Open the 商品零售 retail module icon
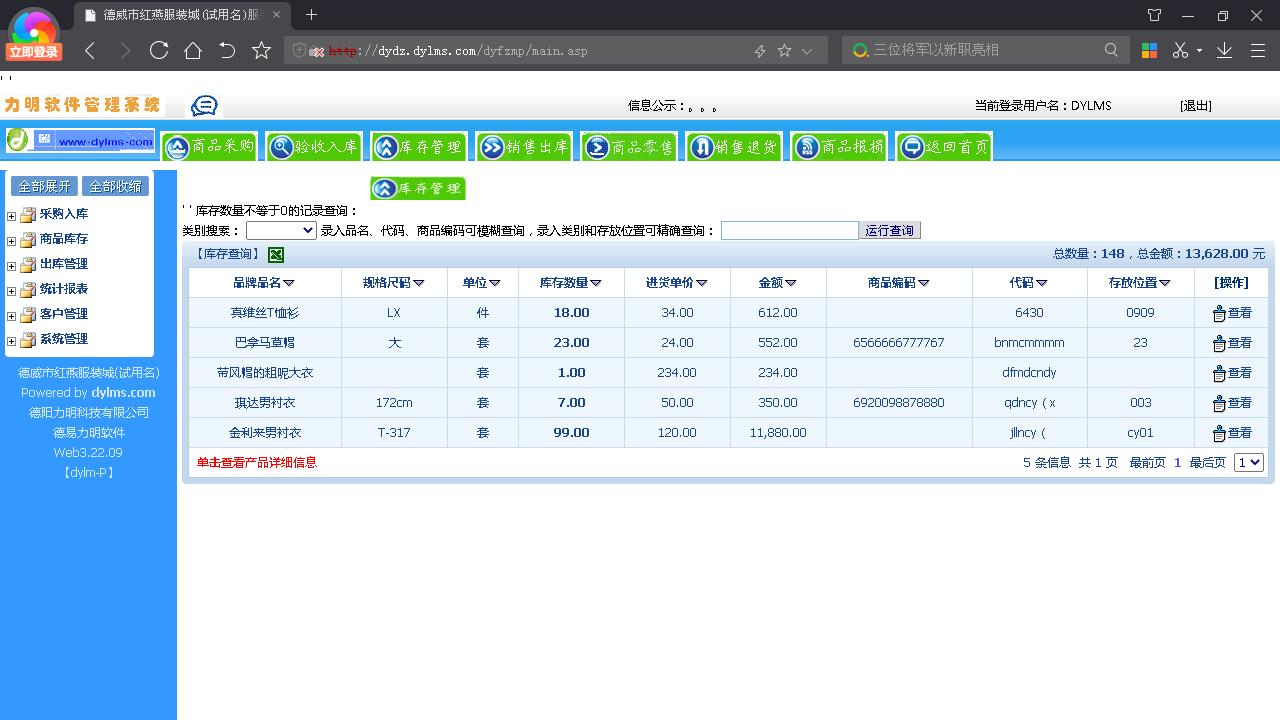The height and width of the screenshot is (720, 1280). (x=629, y=146)
